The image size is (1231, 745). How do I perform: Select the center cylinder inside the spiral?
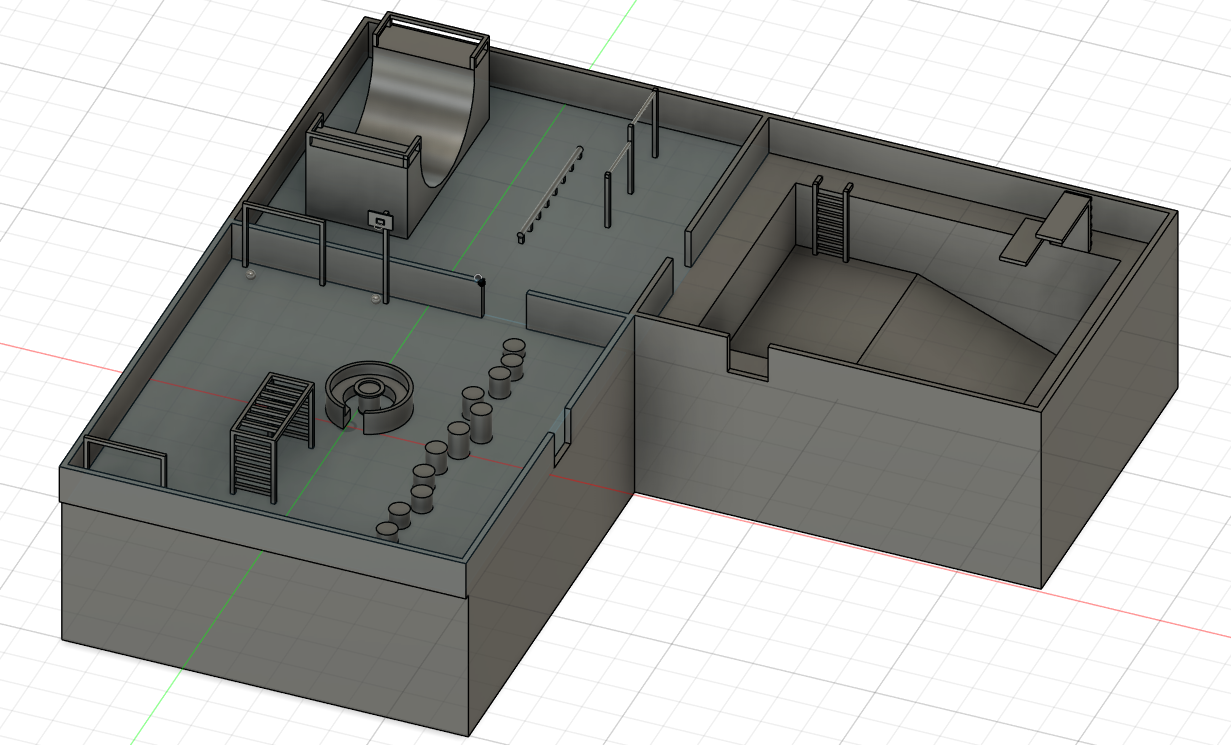pos(370,386)
